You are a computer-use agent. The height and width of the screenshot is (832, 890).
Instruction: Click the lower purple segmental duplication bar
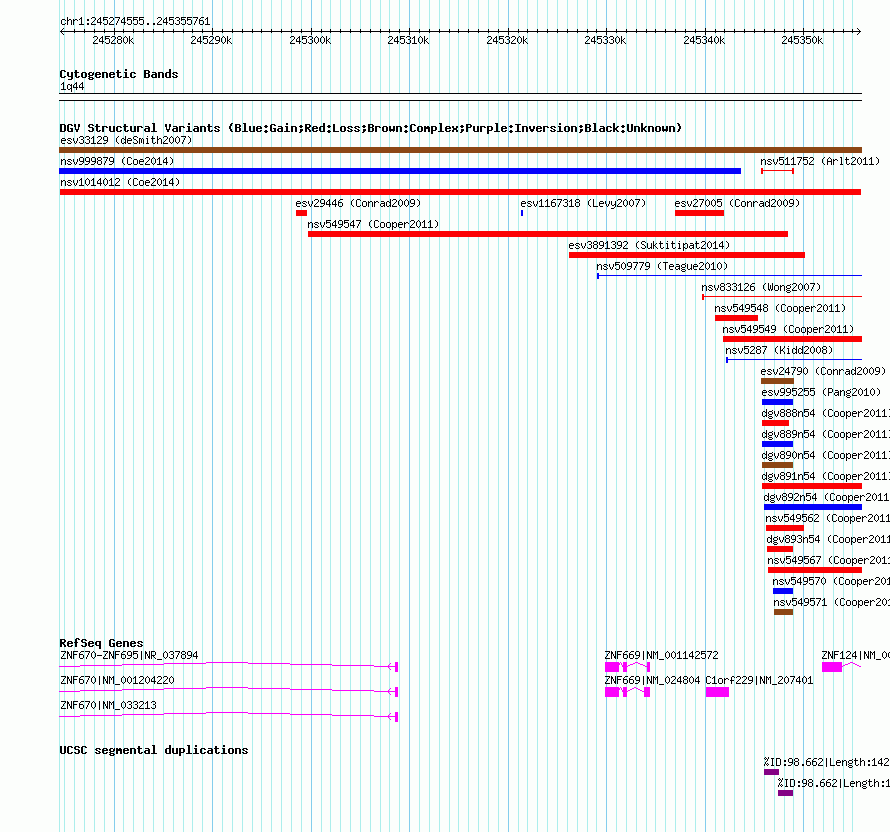click(x=786, y=793)
